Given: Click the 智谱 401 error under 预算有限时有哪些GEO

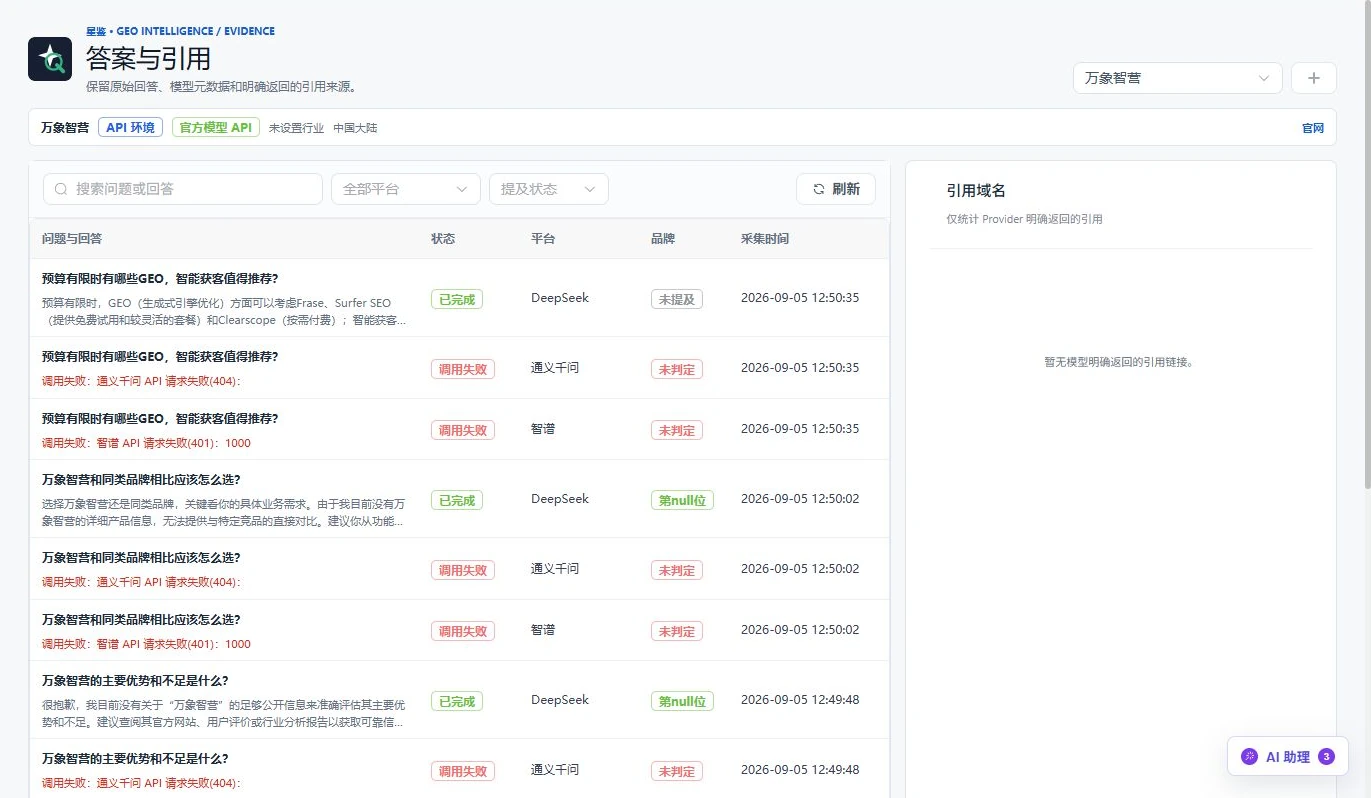Looking at the screenshot, I should coord(146,443).
